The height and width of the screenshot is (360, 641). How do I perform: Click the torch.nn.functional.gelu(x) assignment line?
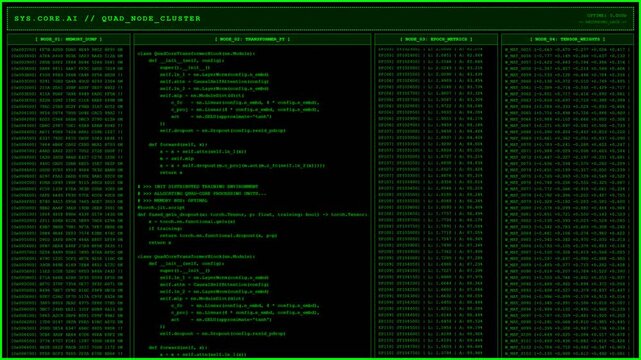click(192, 221)
